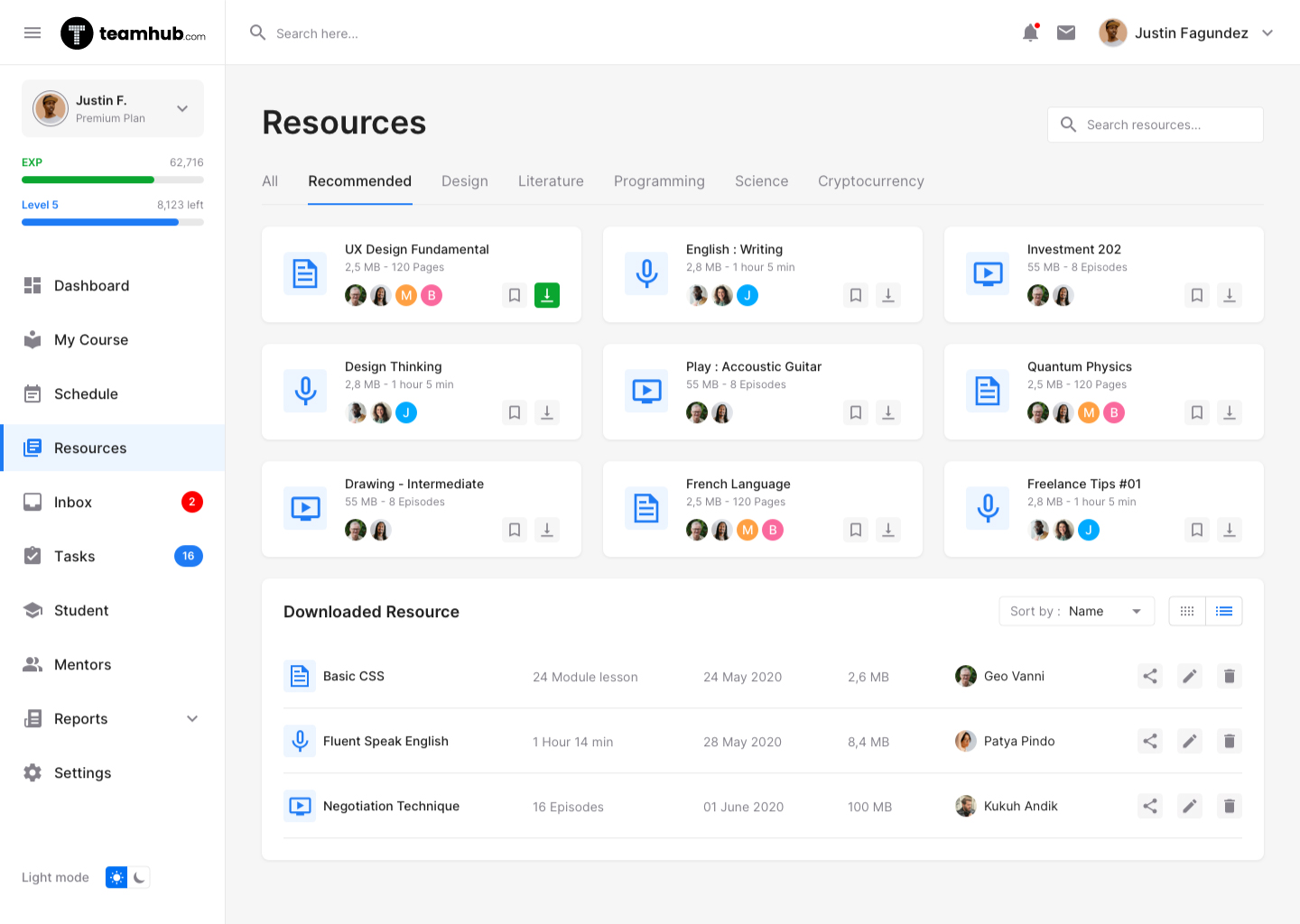Screen dimensions: 1300x924
Task: Click the EXP progress bar
Action: [113, 180]
